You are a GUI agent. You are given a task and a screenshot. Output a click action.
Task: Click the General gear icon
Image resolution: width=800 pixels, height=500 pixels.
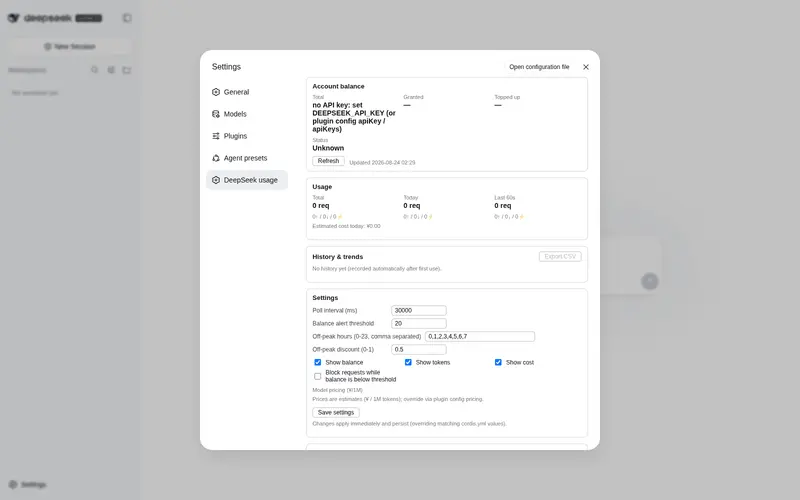[216, 92]
